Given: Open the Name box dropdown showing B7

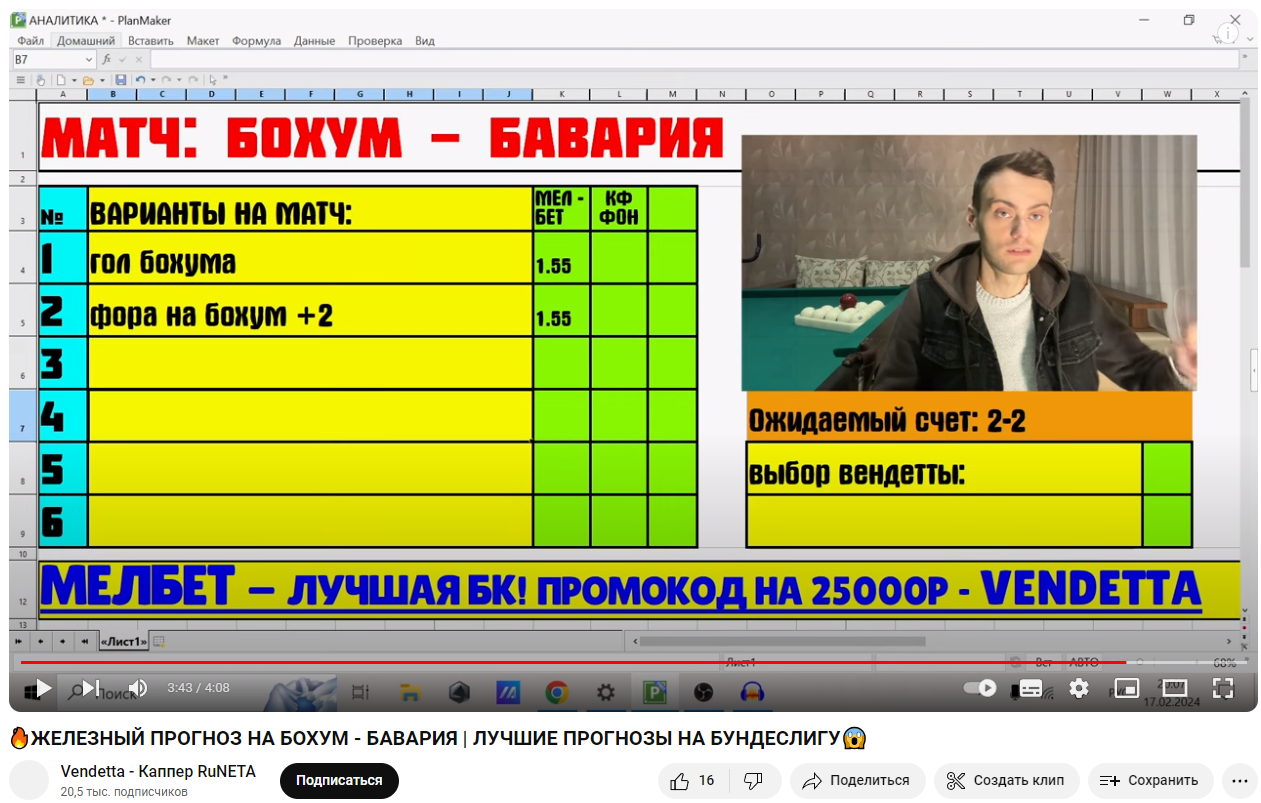Looking at the screenshot, I should [x=88, y=59].
